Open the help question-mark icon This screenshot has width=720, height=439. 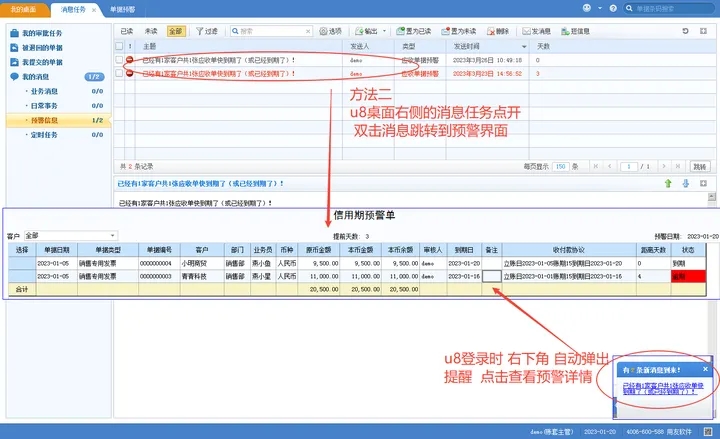coord(613,8)
